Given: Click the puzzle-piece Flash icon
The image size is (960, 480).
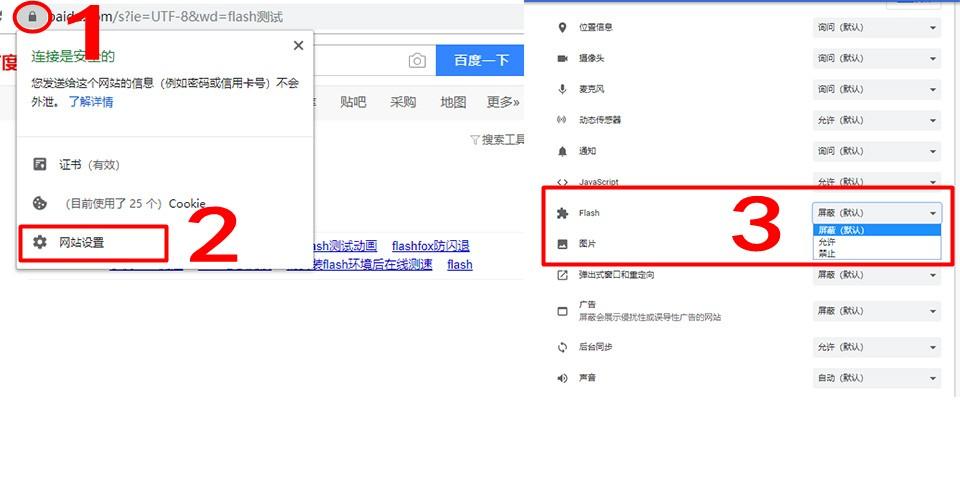Looking at the screenshot, I should 562,213.
